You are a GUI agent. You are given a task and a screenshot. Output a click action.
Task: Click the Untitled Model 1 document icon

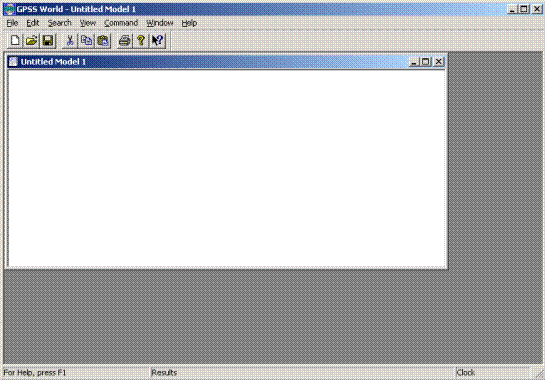(x=13, y=62)
